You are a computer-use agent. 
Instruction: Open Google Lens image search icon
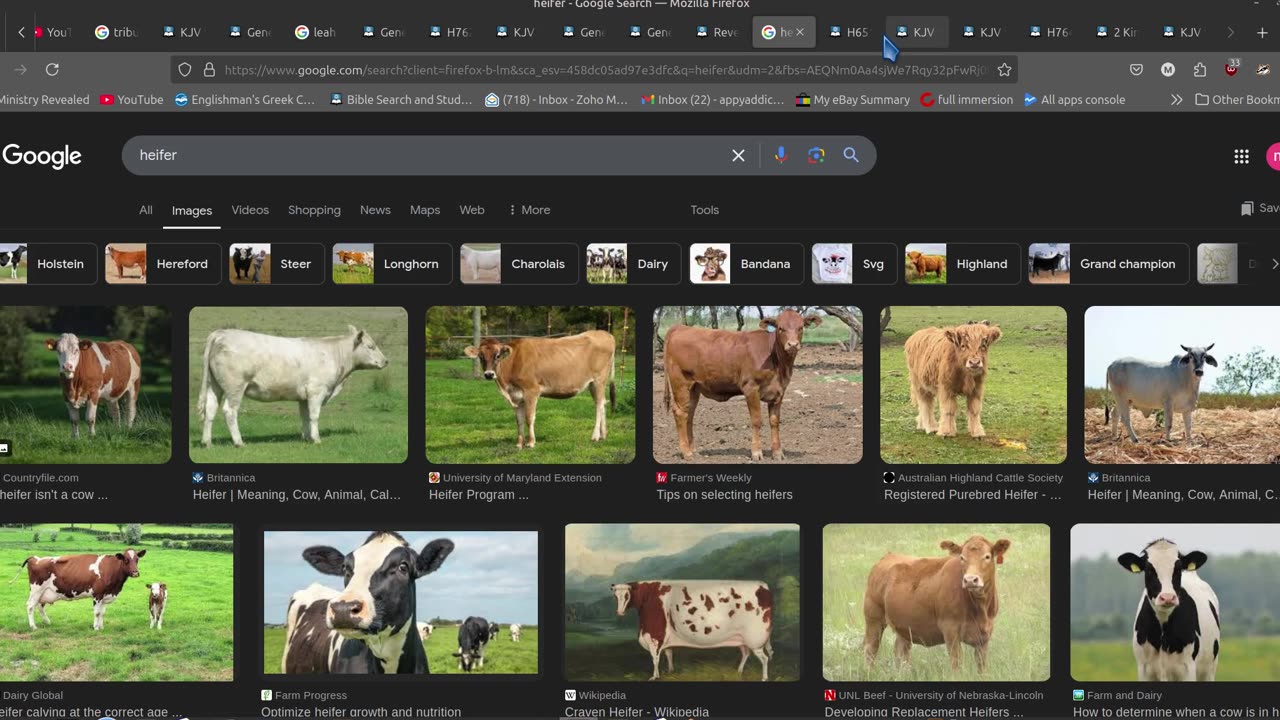click(x=816, y=155)
